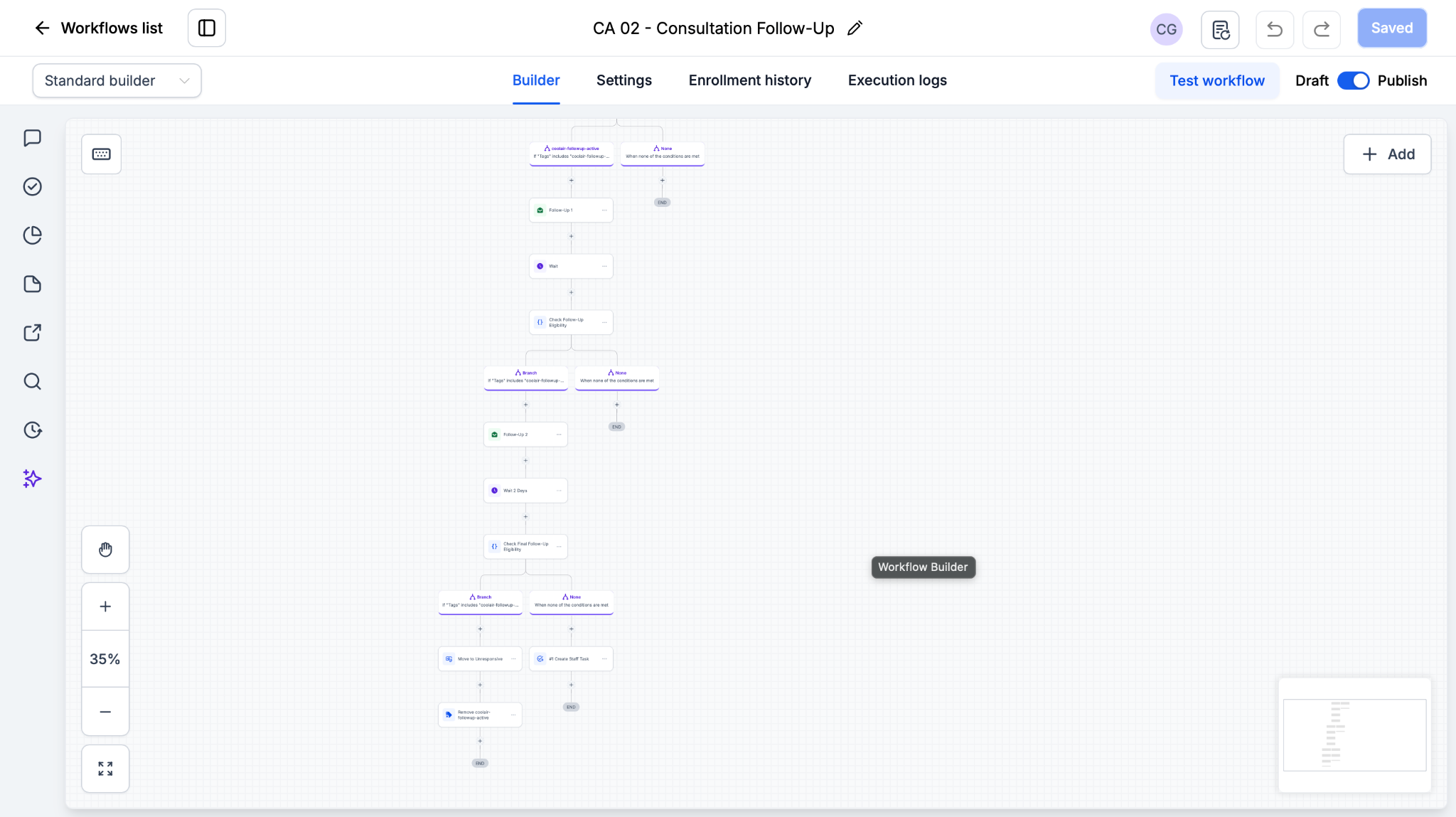Open the sticky note icon in sidebar
This screenshot has height=817, width=1456.
point(33,284)
